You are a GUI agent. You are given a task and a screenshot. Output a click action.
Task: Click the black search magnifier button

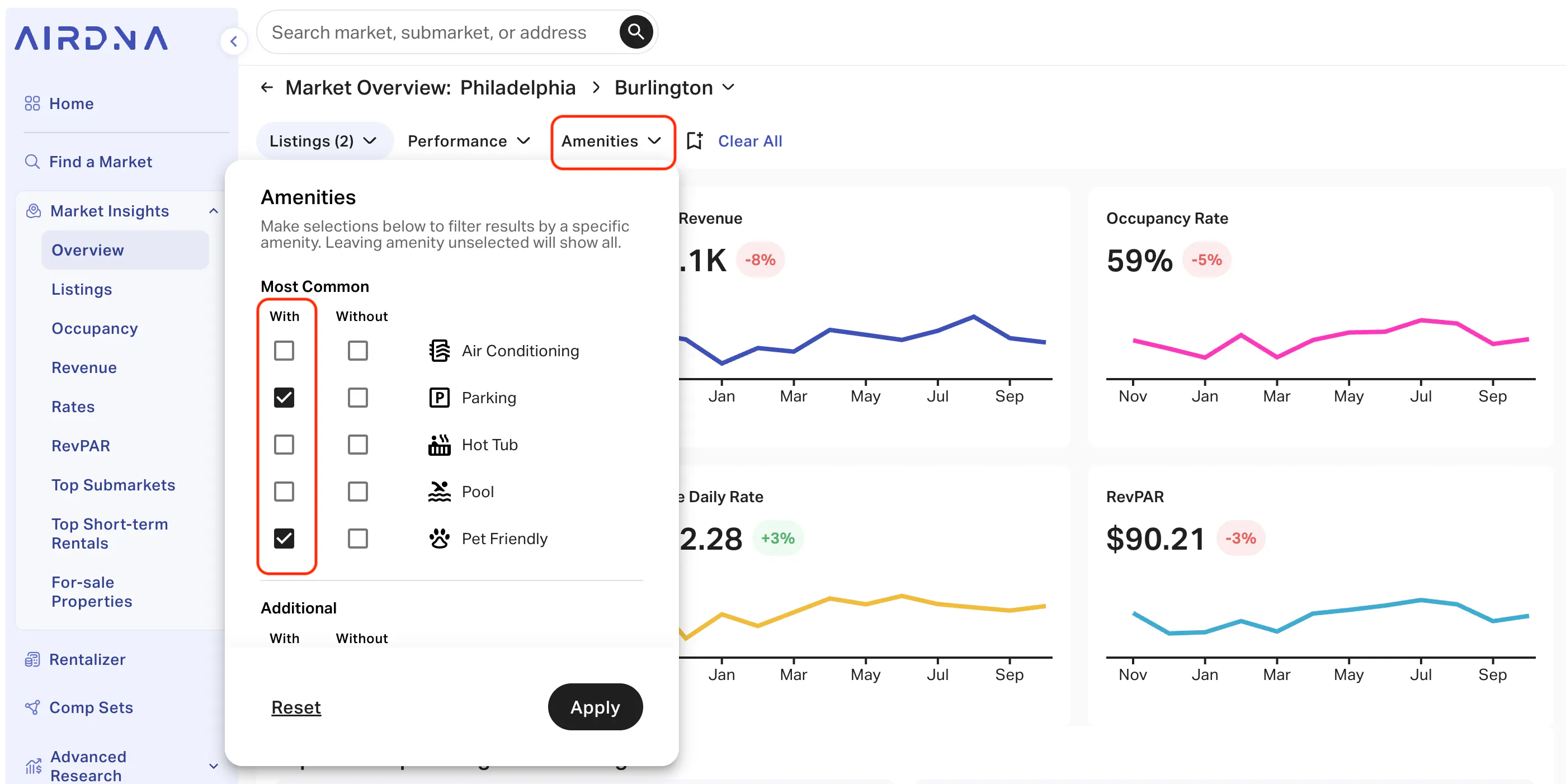tap(636, 32)
